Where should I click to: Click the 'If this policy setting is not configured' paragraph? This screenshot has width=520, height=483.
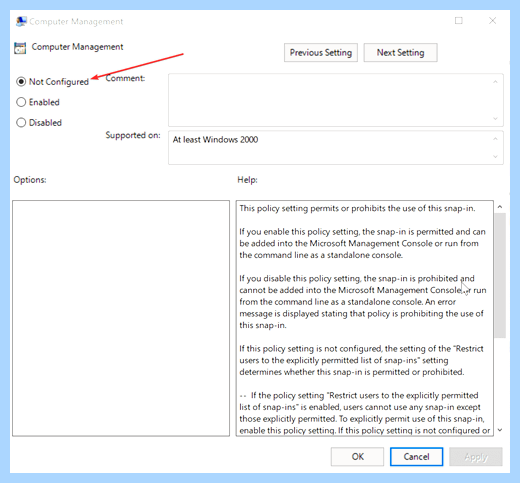click(x=361, y=360)
